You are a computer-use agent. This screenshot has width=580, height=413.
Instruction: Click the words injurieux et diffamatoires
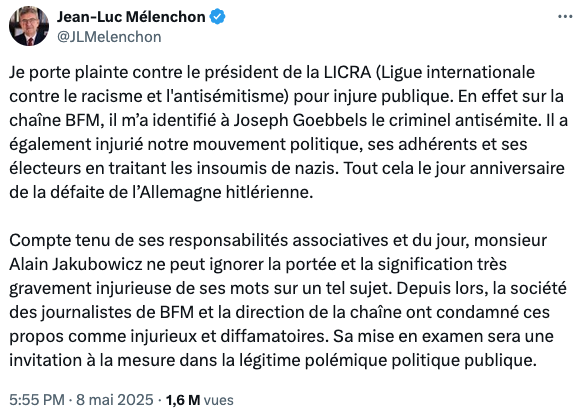[228, 336]
